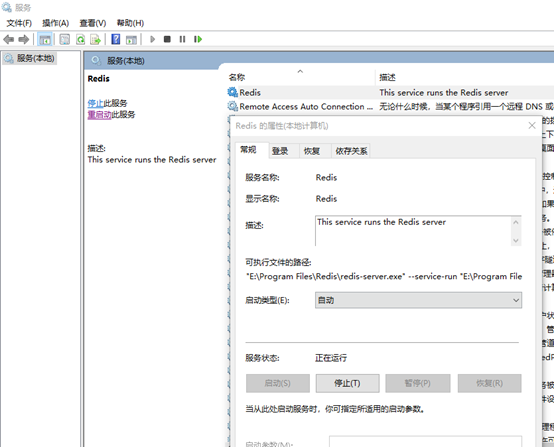Open the 操作(A) menu
This screenshot has width=554, height=447.
coord(55,23)
